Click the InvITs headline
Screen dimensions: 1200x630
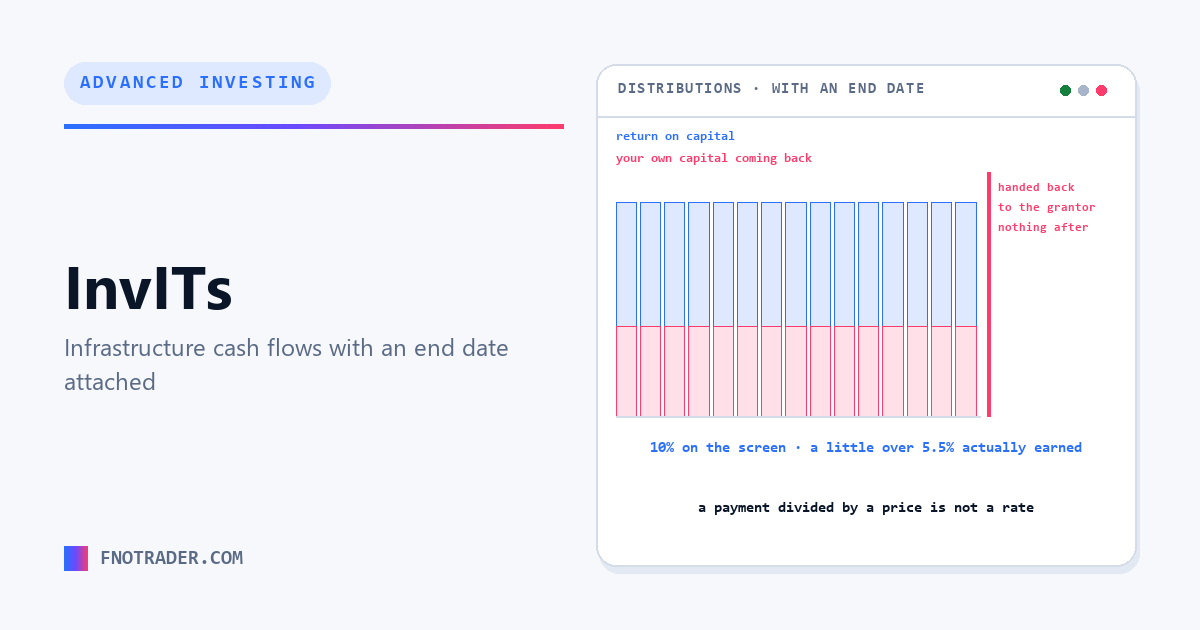pos(148,289)
